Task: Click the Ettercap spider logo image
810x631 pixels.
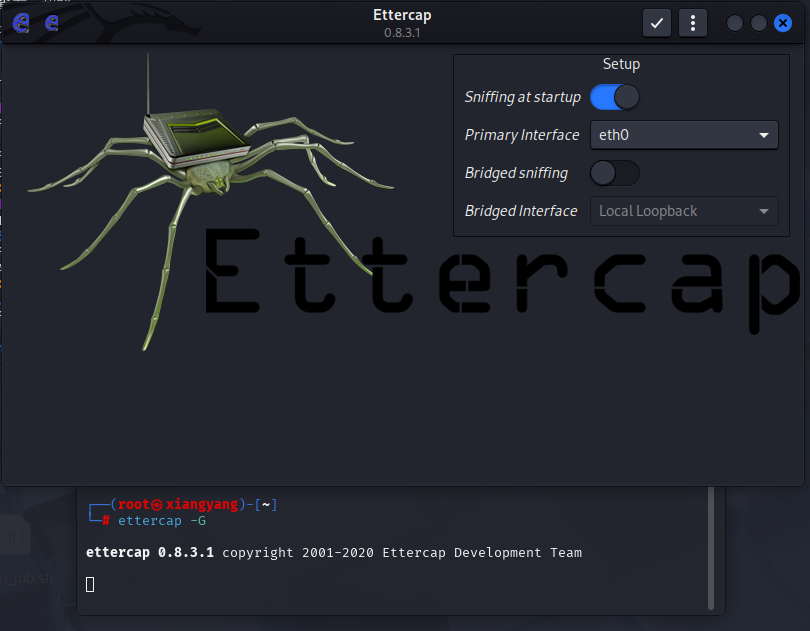Action: click(211, 202)
